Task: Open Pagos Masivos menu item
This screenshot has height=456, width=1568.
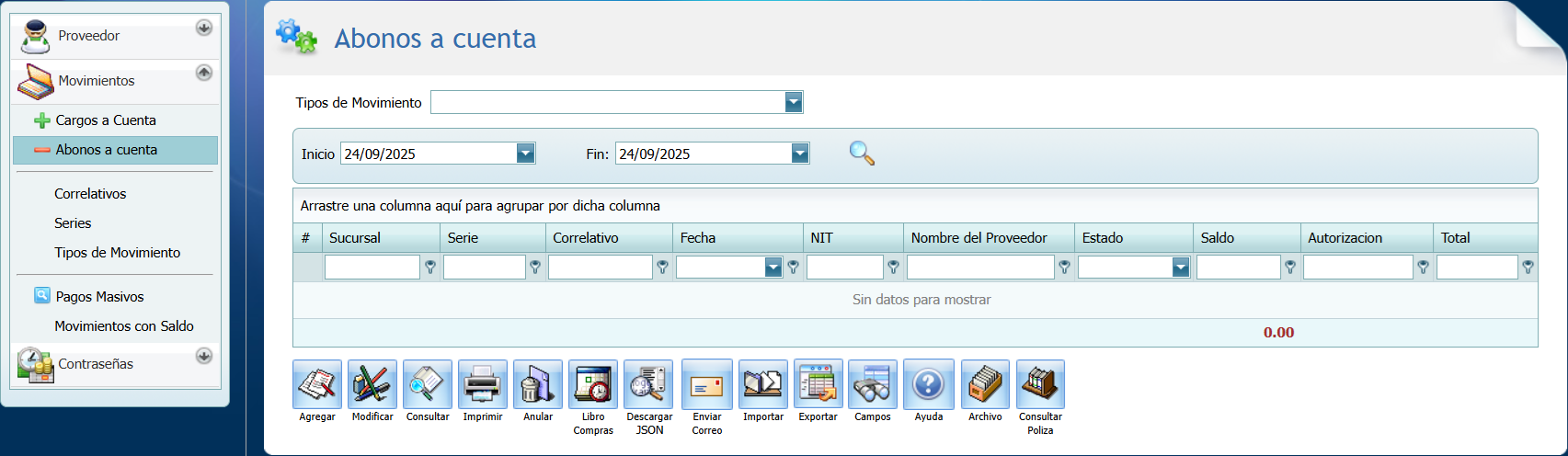Action: tap(99, 297)
